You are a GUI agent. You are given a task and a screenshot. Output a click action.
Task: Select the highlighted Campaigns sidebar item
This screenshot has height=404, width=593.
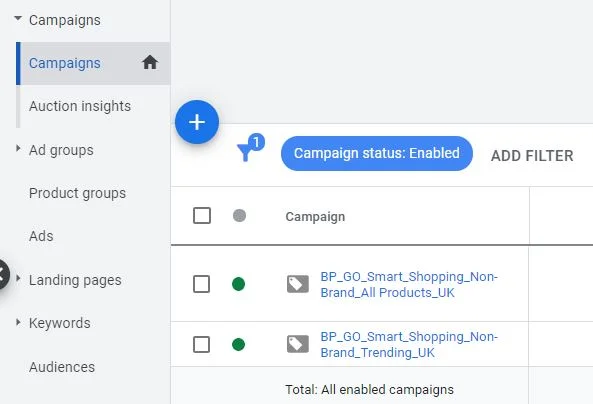coord(93,63)
